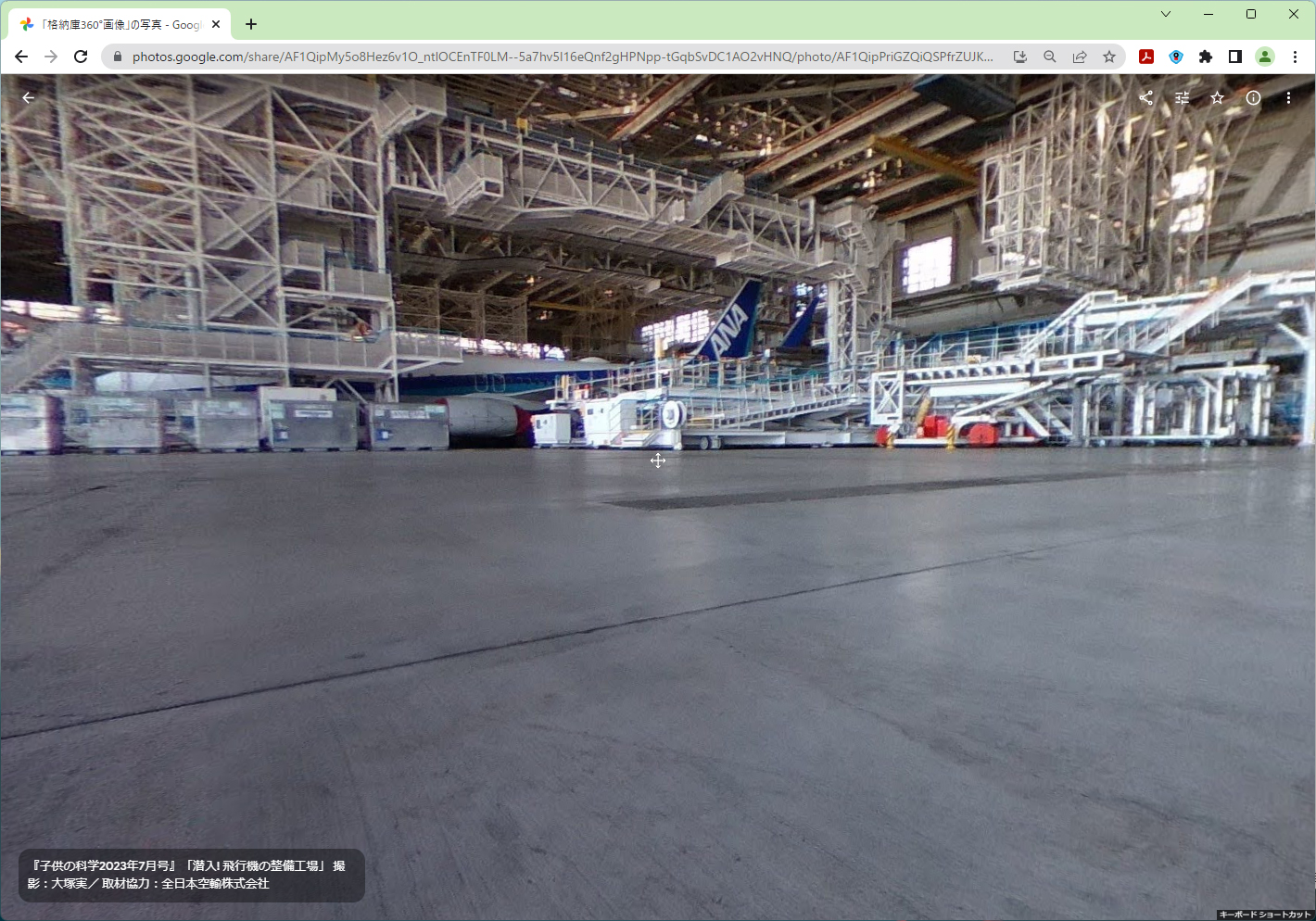Reload the current page
Viewport: 1316px width, 921px height.
click(81, 57)
